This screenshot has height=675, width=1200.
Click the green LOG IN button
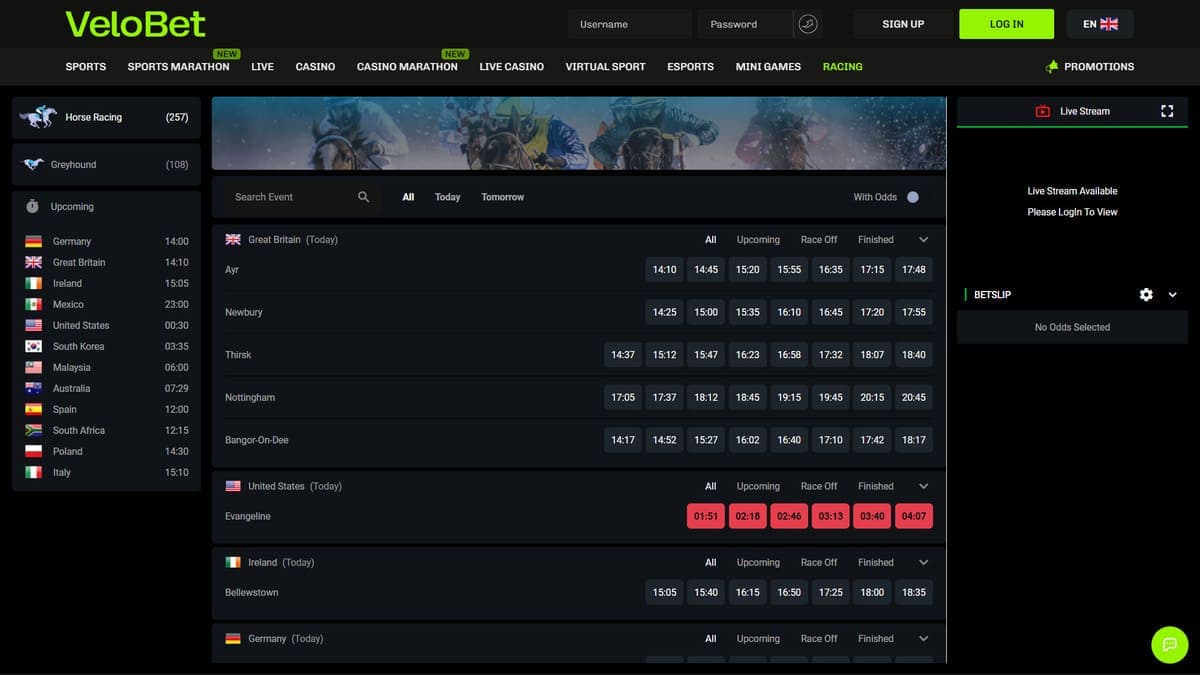click(1007, 24)
